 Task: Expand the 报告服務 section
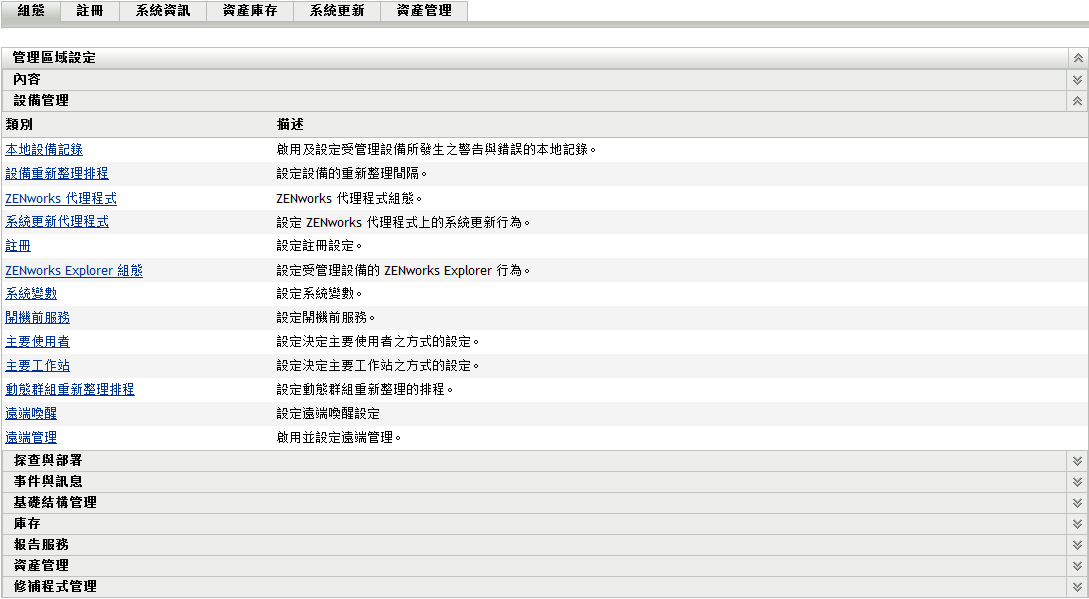(x=1076, y=544)
